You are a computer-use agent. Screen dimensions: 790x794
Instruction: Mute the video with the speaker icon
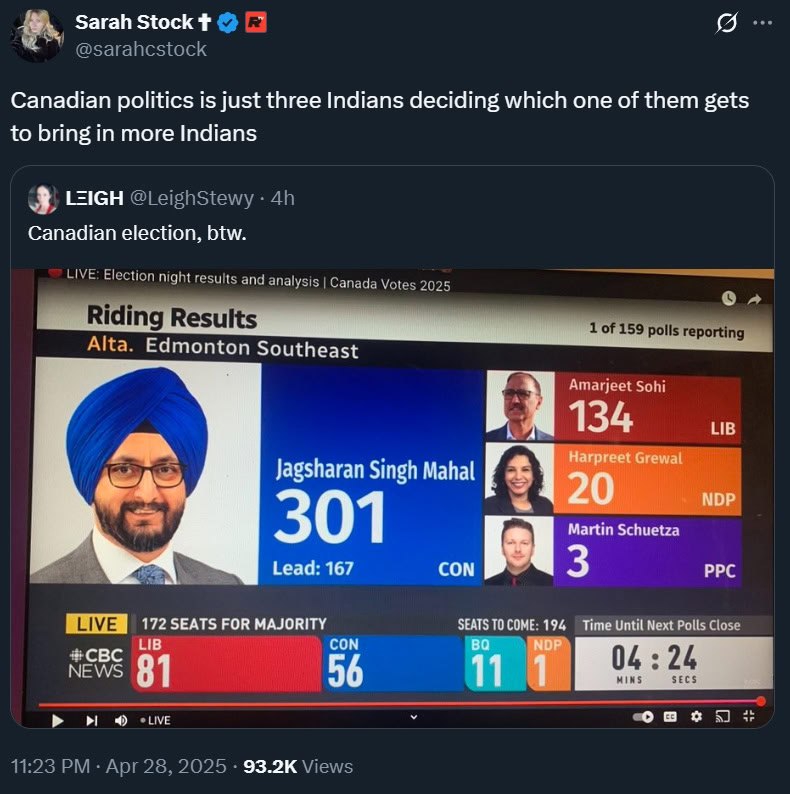121,720
